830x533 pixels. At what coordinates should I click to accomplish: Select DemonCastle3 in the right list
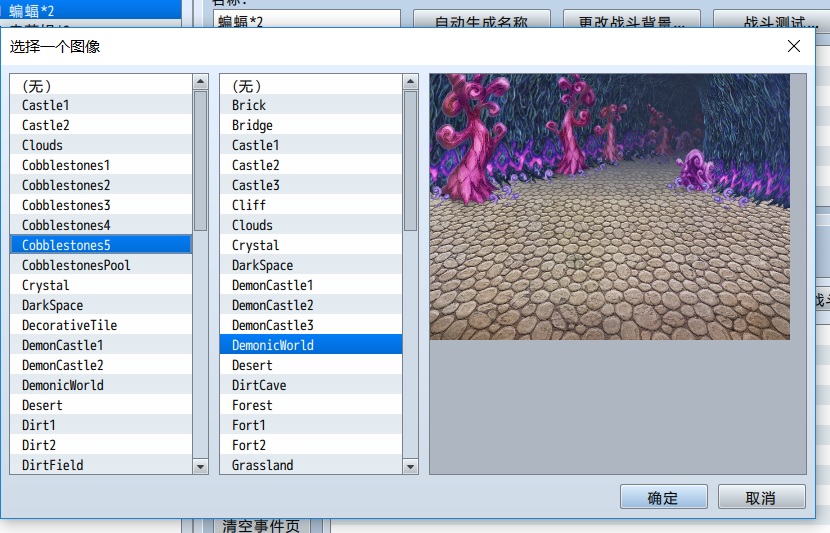point(311,325)
